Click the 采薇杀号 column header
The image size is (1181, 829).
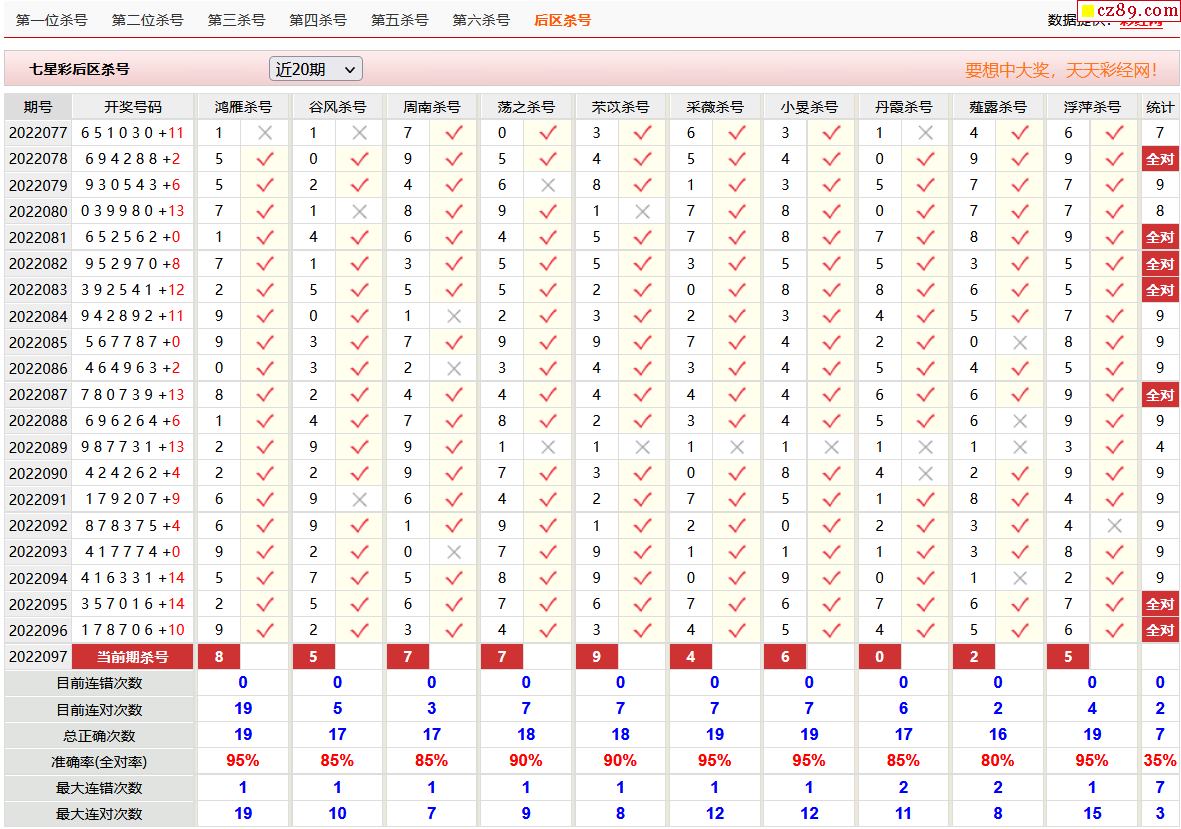[x=715, y=107]
